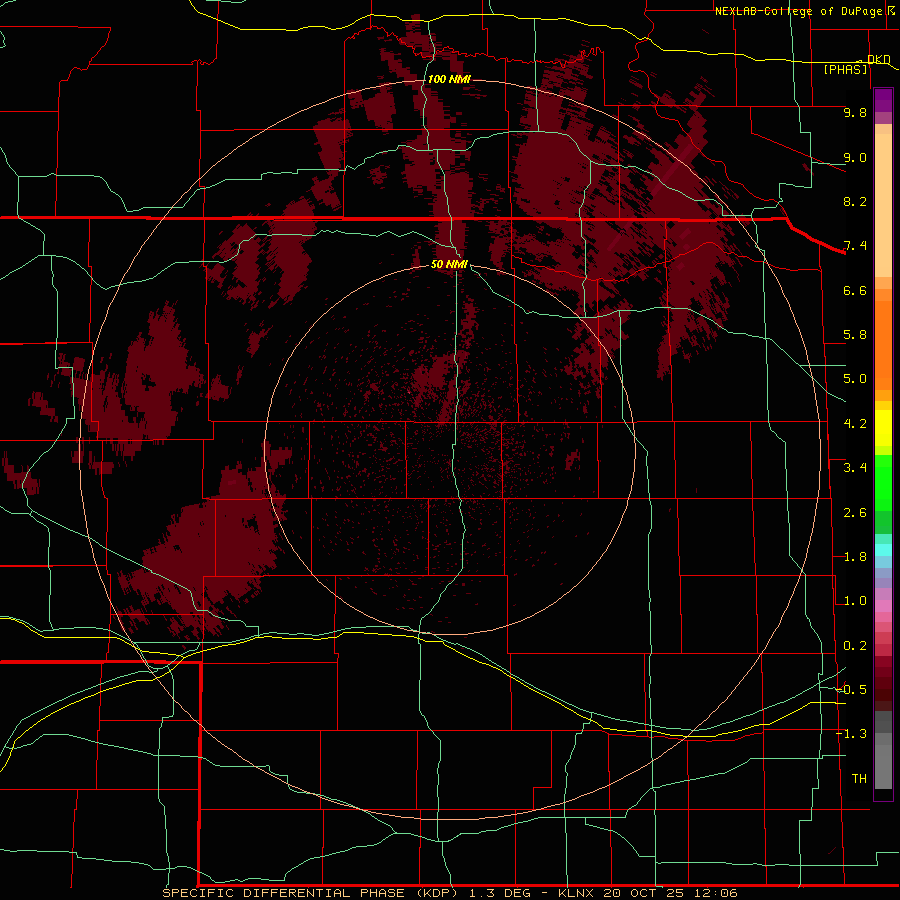Click the -1.3 value on the color scale
The height and width of the screenshot is (900, 900).
click(852, 734)
